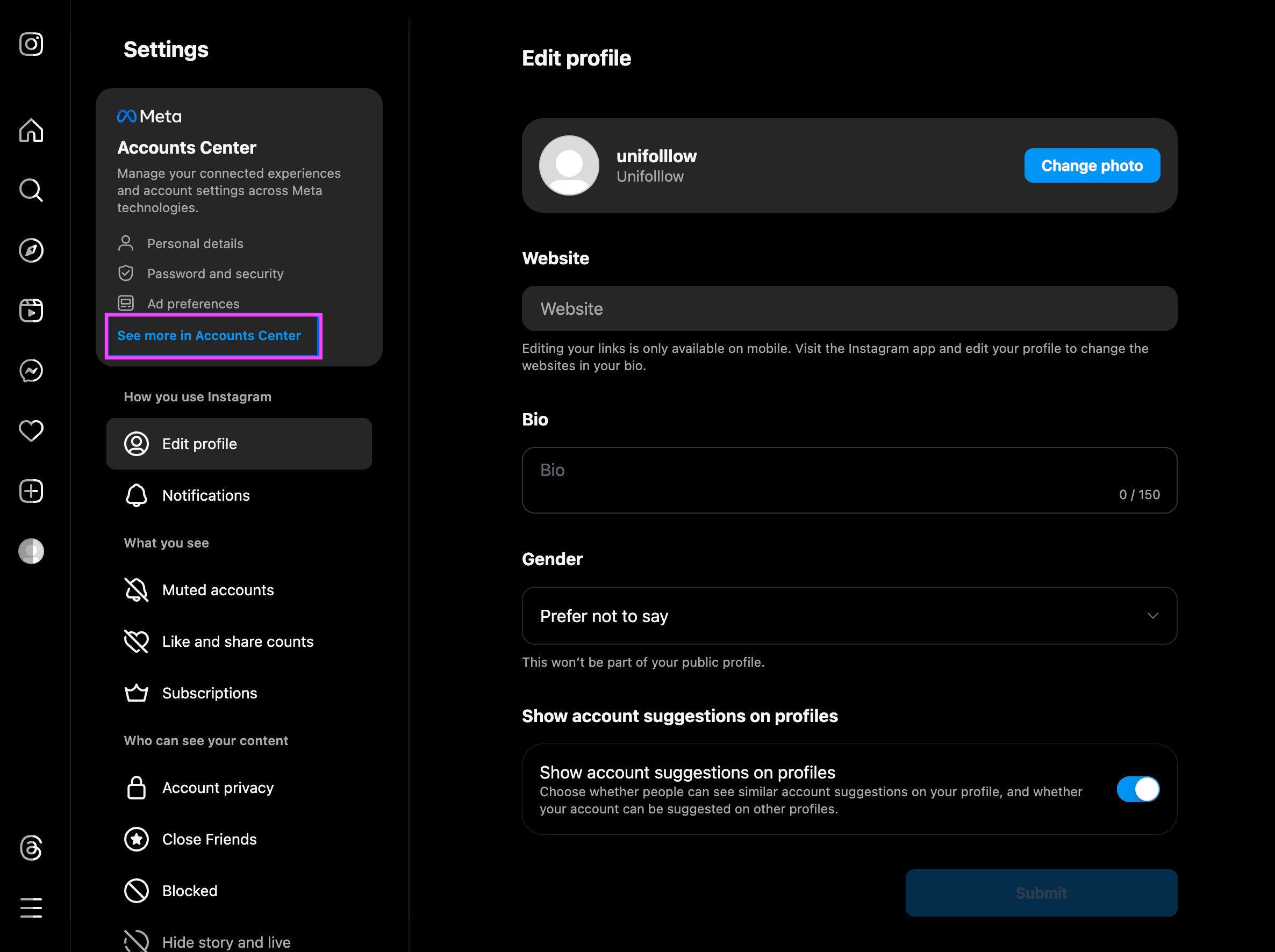
Task: Click into the Bio text field
Action: [x=849, y=481]
